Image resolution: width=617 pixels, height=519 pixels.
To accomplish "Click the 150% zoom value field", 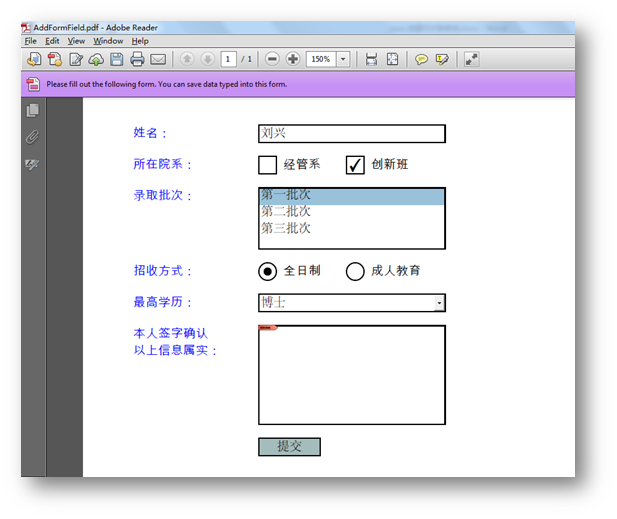I will pos(321,59).
